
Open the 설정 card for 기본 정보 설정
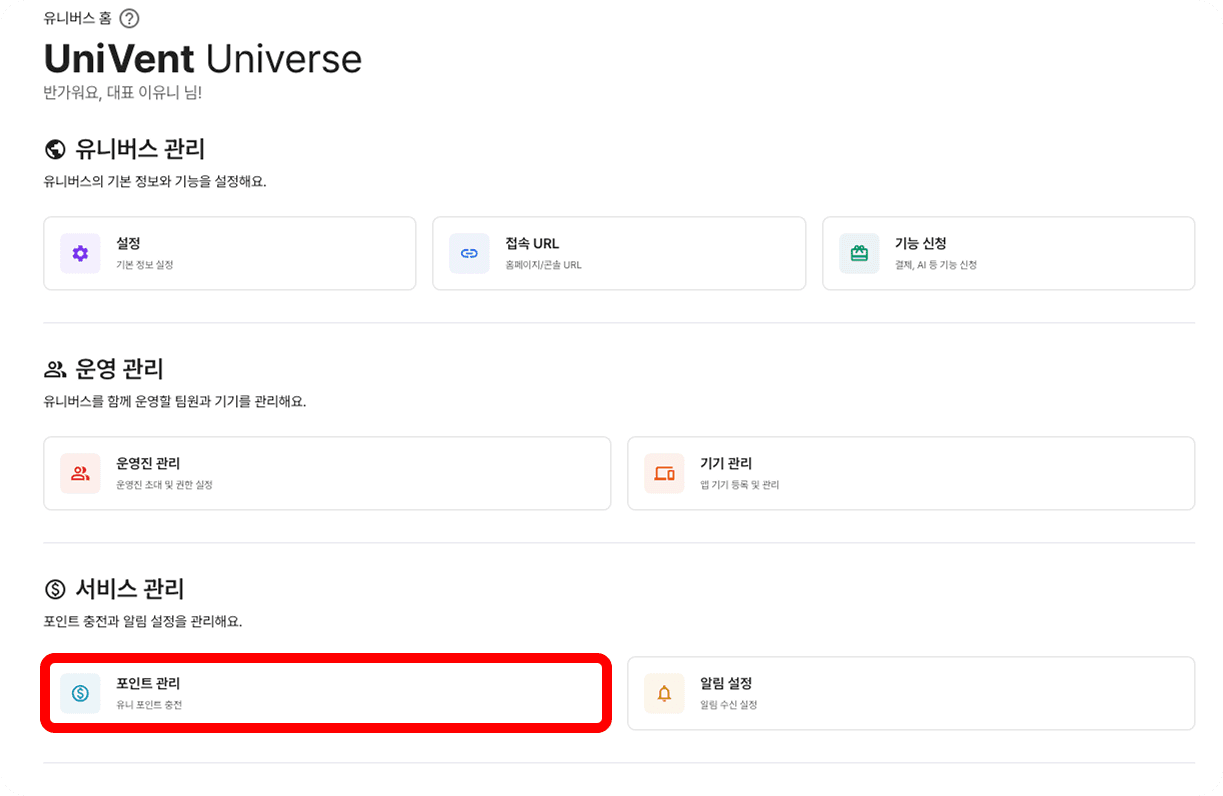[x=229, y=253]
